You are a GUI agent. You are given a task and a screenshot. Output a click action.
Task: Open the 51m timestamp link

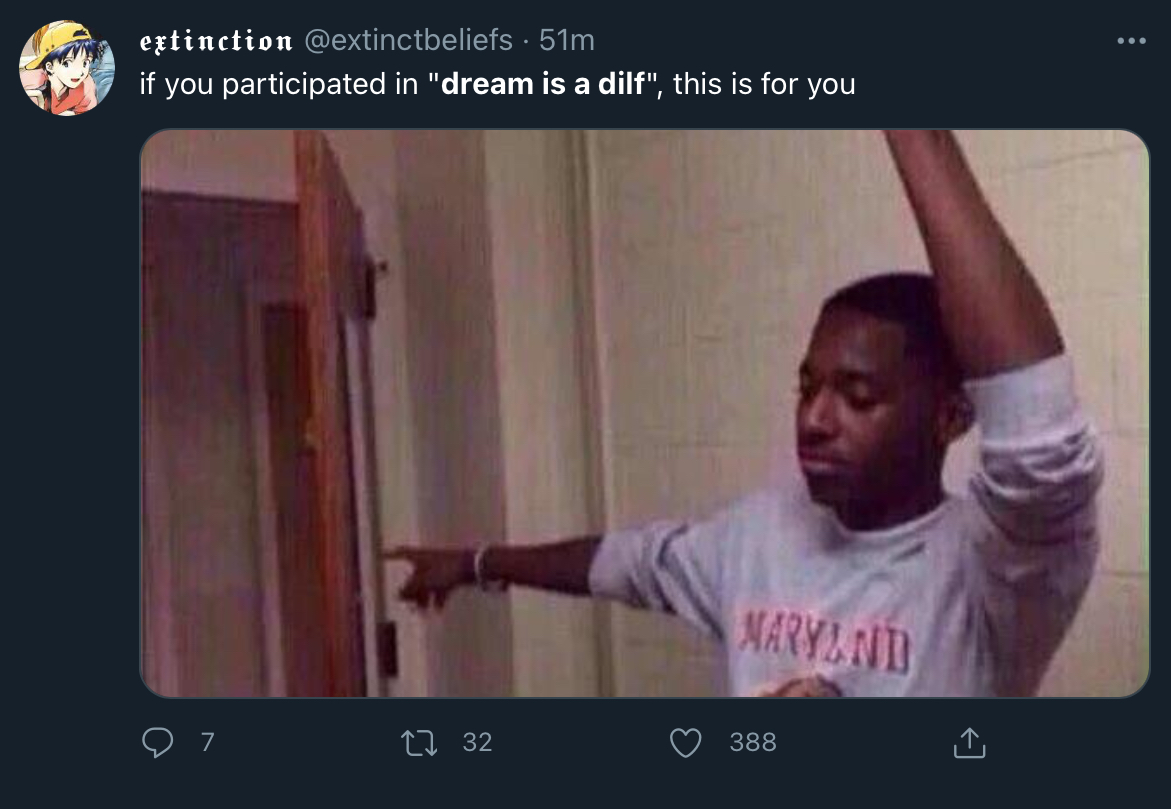point(567,40)
